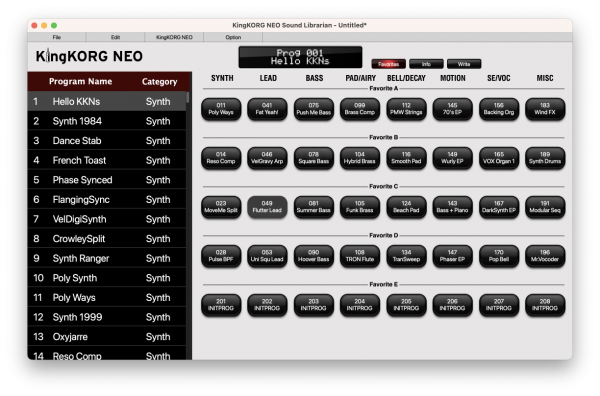This screenshot has height=396, width=600.
Task: Toggle the red Favorites view button
Action: coord(388,64)
